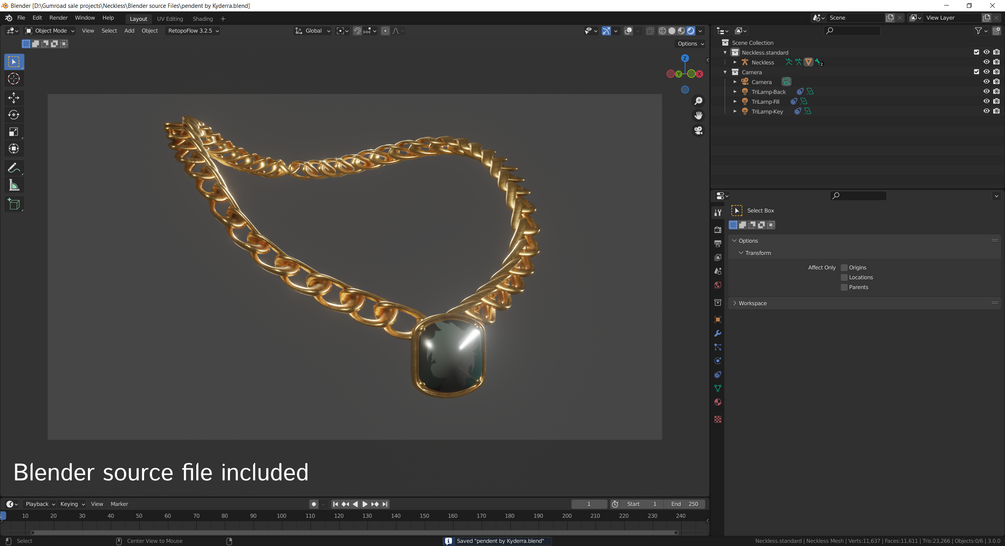Click the End frame 250 field
1005x546 pixels.
tap(685, 504)
